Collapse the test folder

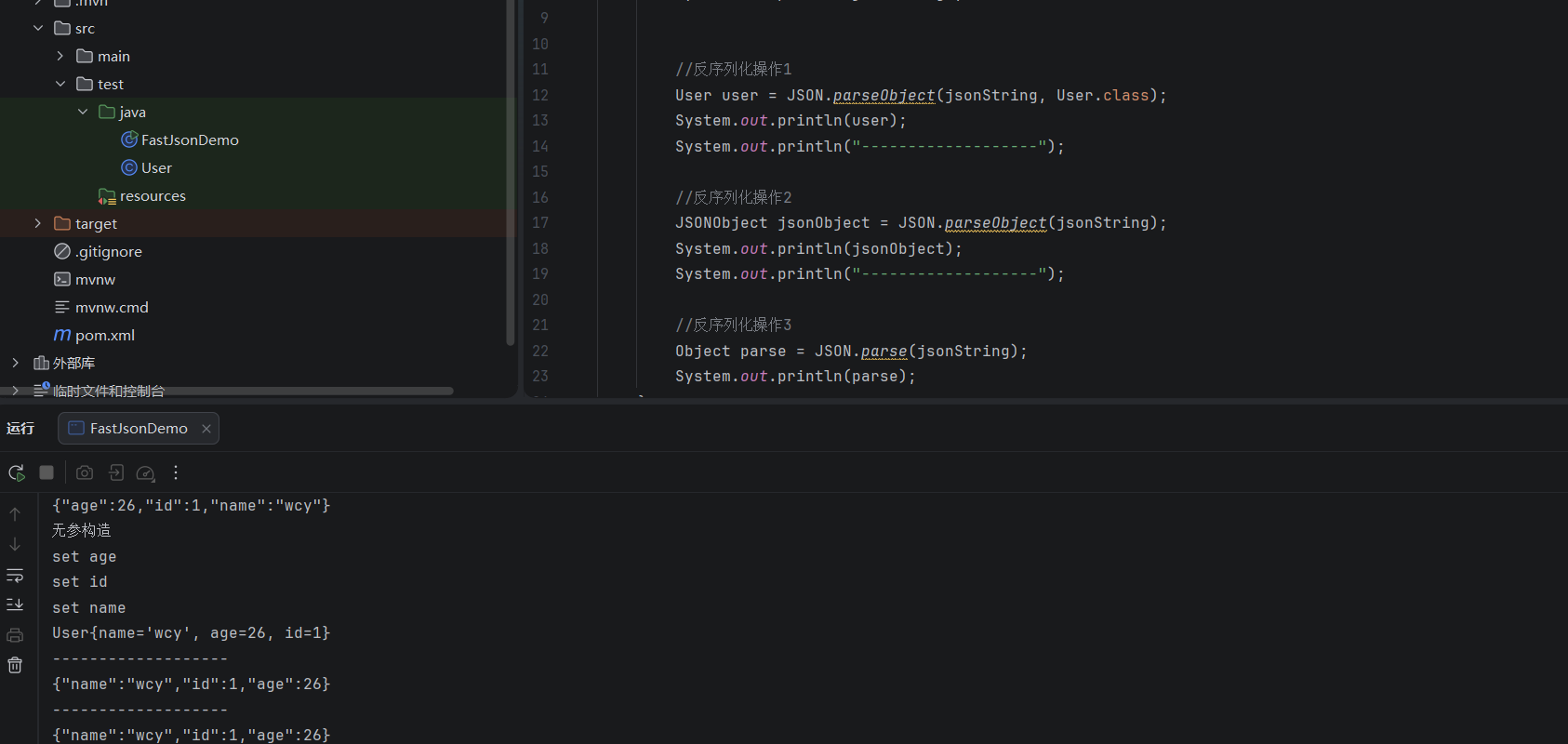click(x=60, y=84)
